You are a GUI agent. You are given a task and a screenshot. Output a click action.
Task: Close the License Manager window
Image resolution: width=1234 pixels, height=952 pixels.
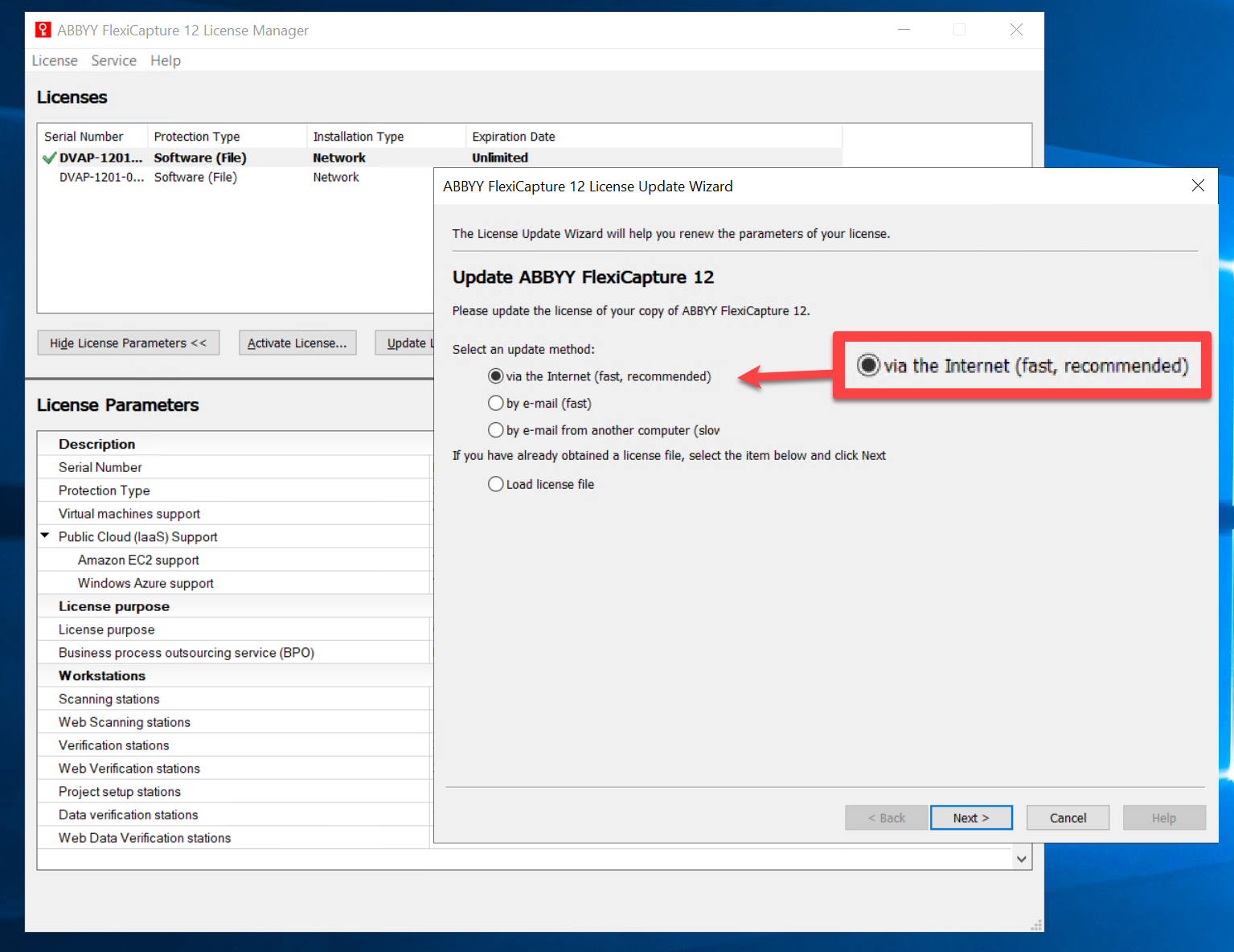coord(1016,30)
